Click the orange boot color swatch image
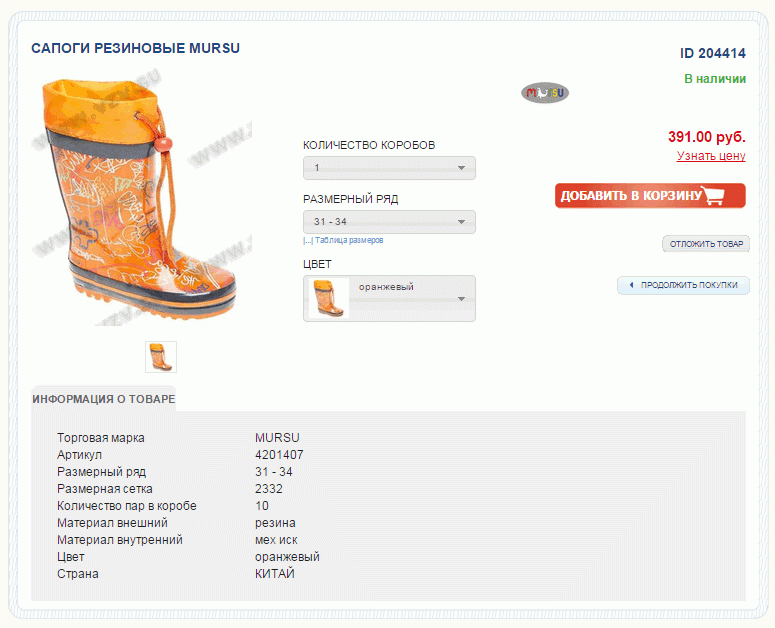 (x=329, y=298)
